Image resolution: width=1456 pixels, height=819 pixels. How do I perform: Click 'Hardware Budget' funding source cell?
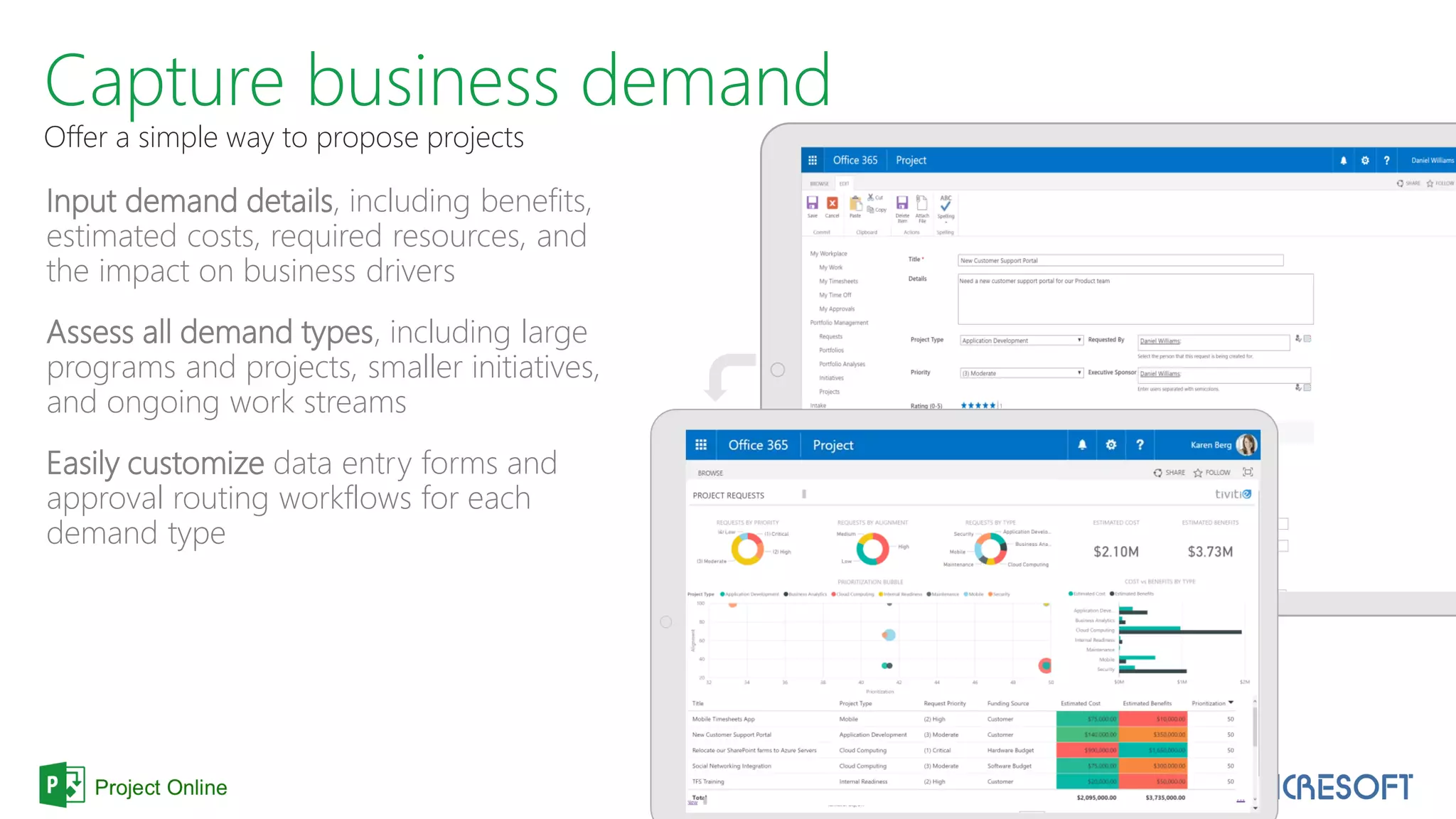(1010, 751)
